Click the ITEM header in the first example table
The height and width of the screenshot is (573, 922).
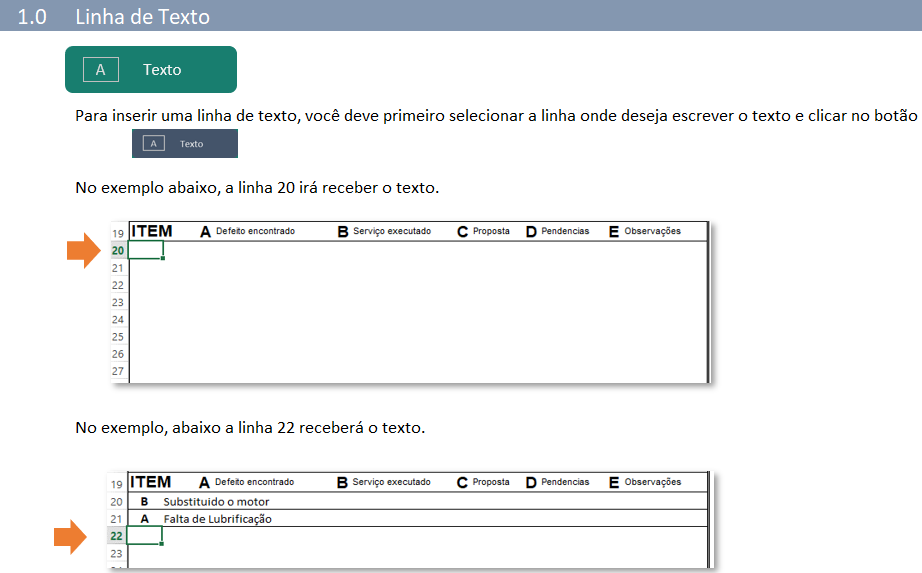point(152,231)
